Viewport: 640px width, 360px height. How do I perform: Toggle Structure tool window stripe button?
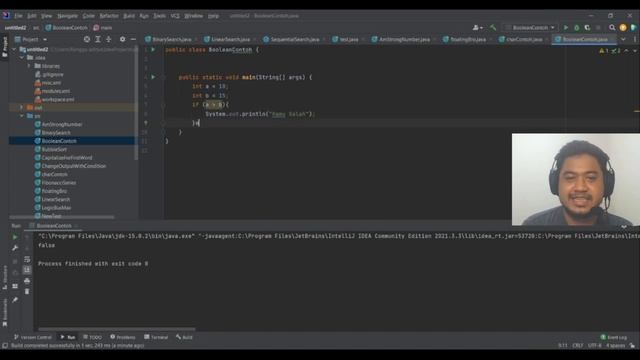click(x=5, y=278)
